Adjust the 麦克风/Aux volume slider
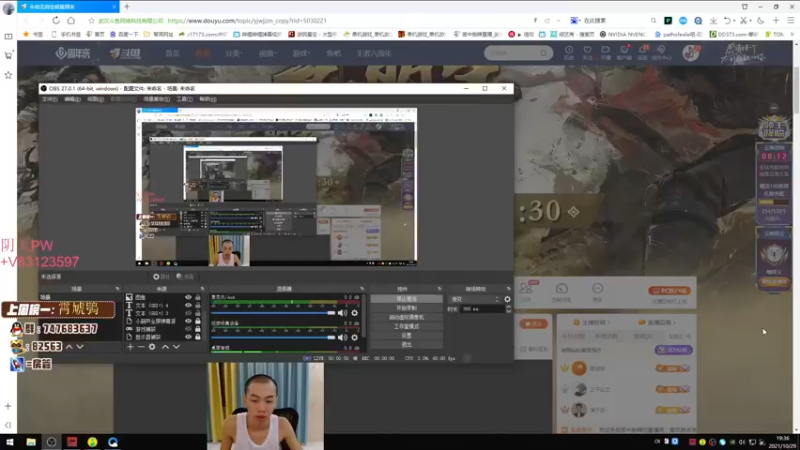The height and width of the screenshot is (450, 800). point(273,313)
